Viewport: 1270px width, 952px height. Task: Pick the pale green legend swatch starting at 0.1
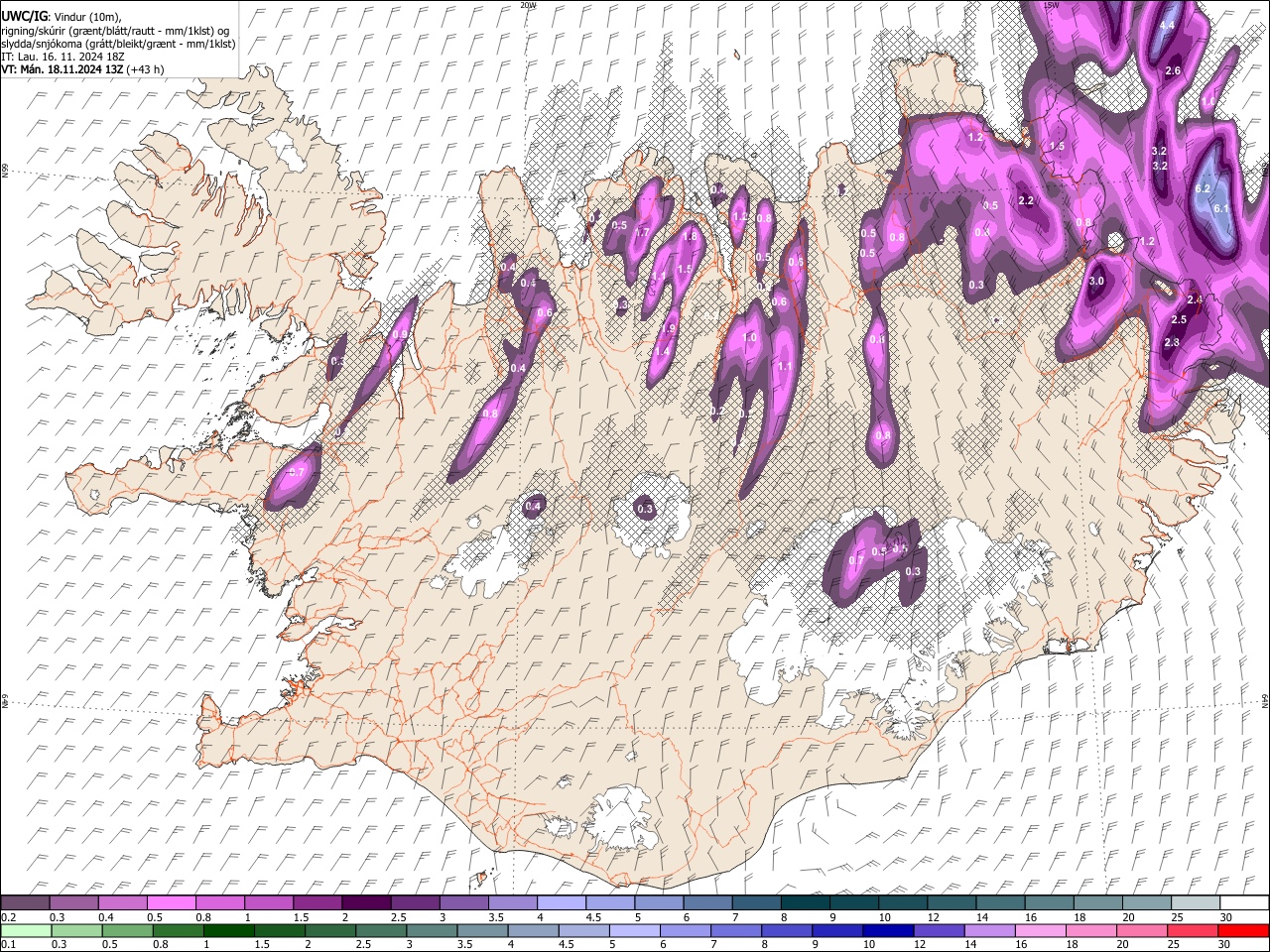[25, 930]
